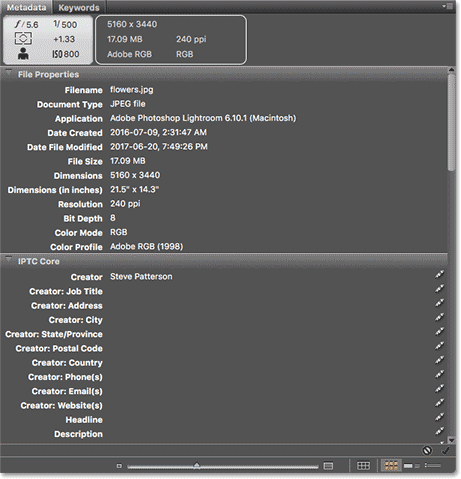This screenshot has width=461, height=479.
Task: Click the Adobe Photoshop Lightroom 6.10.1 value
Action: (x=203, y=118)
